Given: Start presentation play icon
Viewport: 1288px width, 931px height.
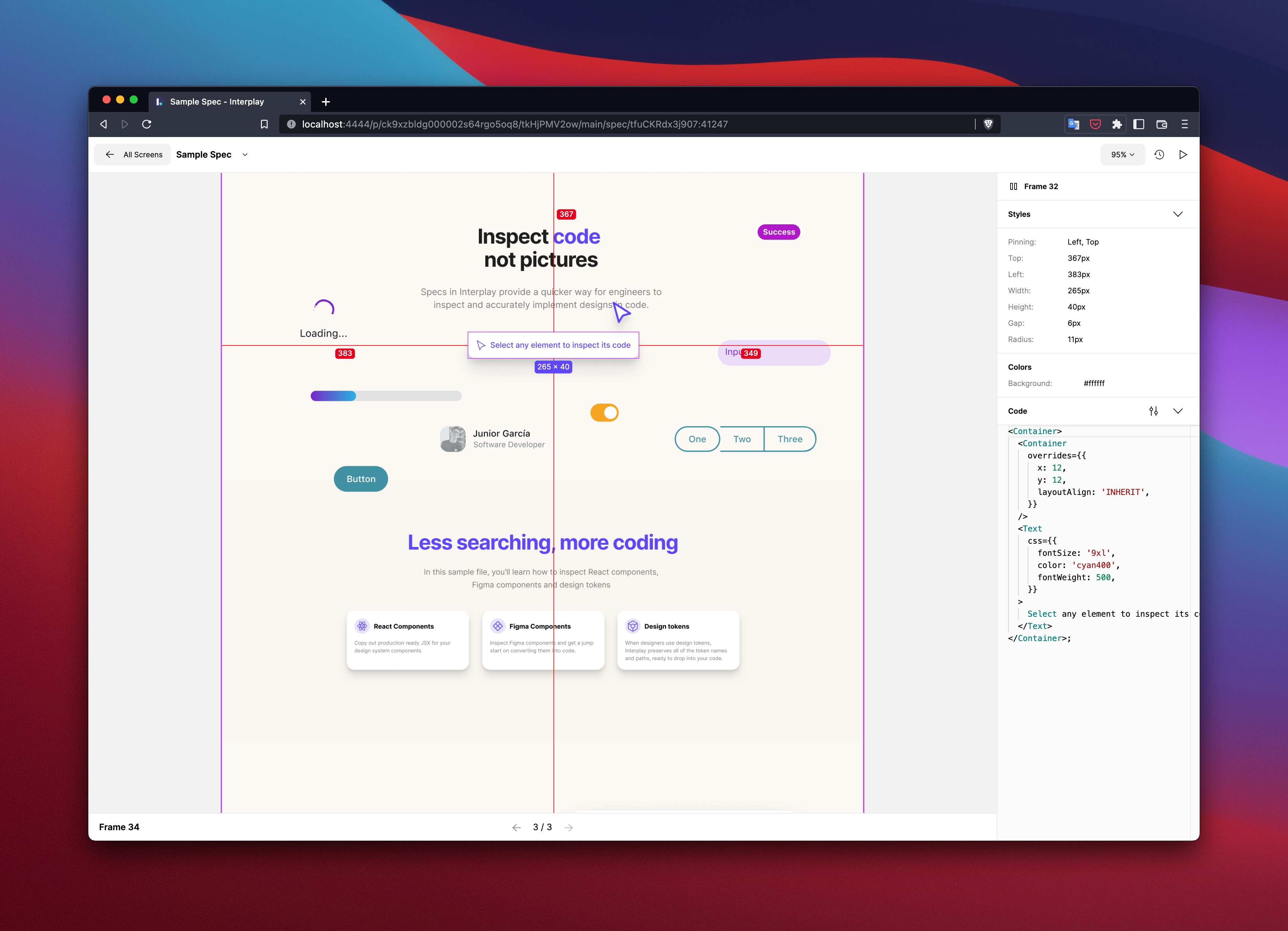Looking at the screenshot, I should coord(1183,154).
